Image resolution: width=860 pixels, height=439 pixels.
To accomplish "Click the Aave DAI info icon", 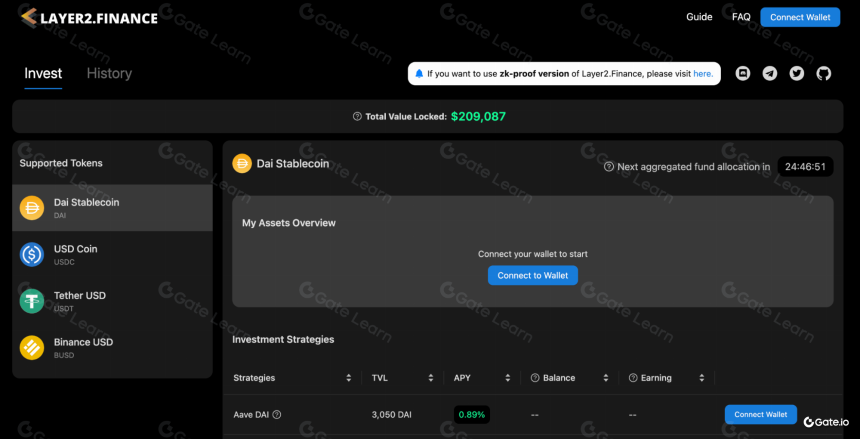I will coord(277,415).
